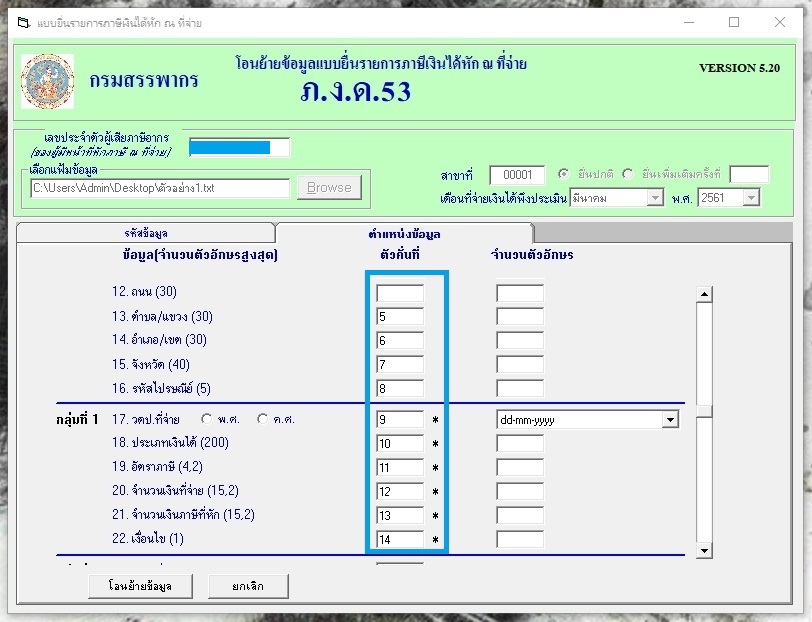Screen dimensions: 812x622
Task: Focus the taxpayer ID number field
Action: (x=239, y=148)
